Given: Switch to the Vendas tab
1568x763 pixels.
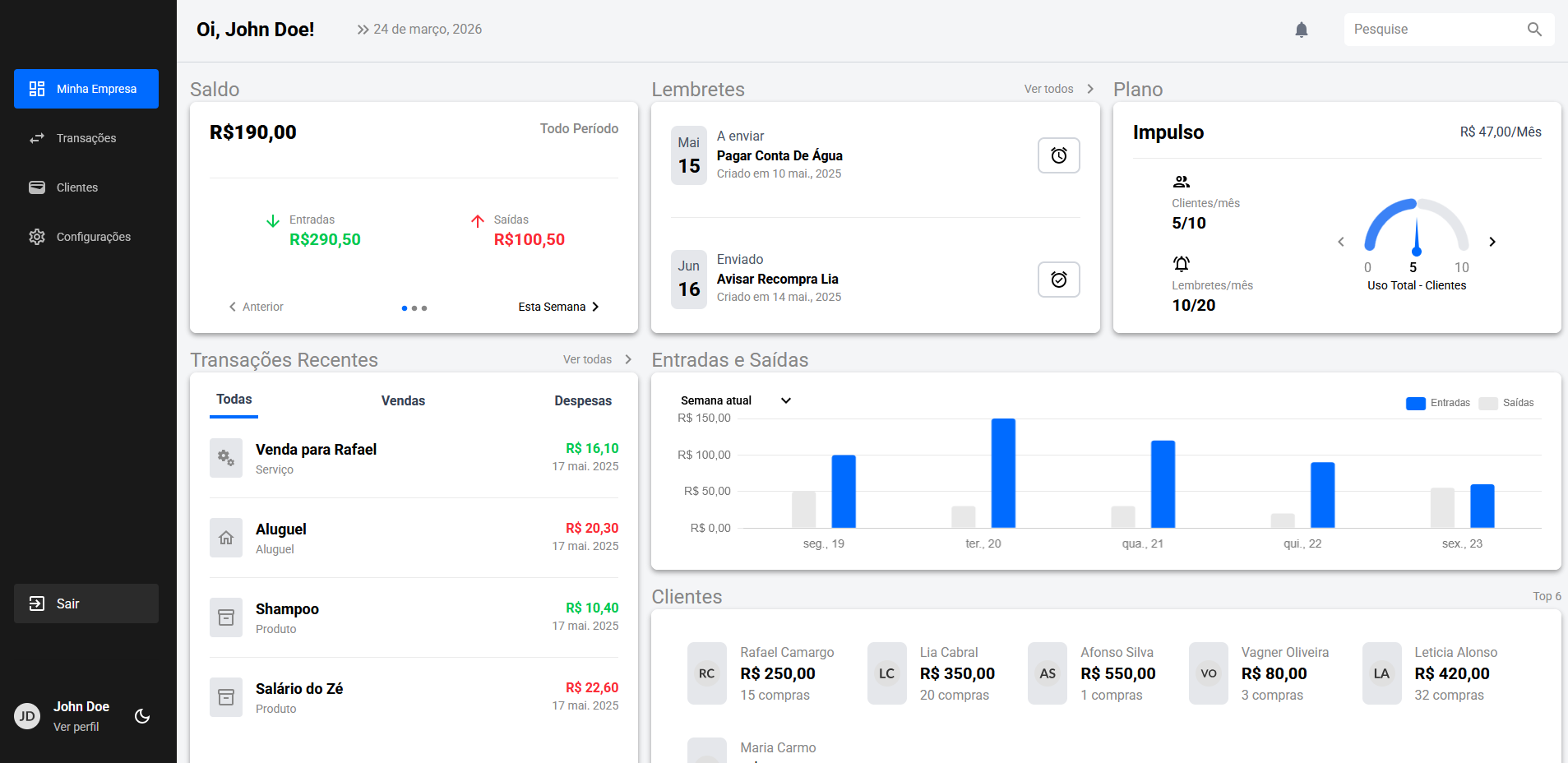Looking at the screenshot, I should [x=403, y=400].
